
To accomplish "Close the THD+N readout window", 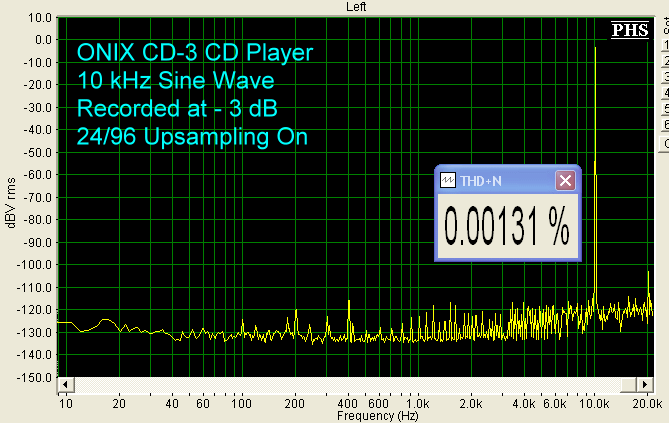I will 565,181.
